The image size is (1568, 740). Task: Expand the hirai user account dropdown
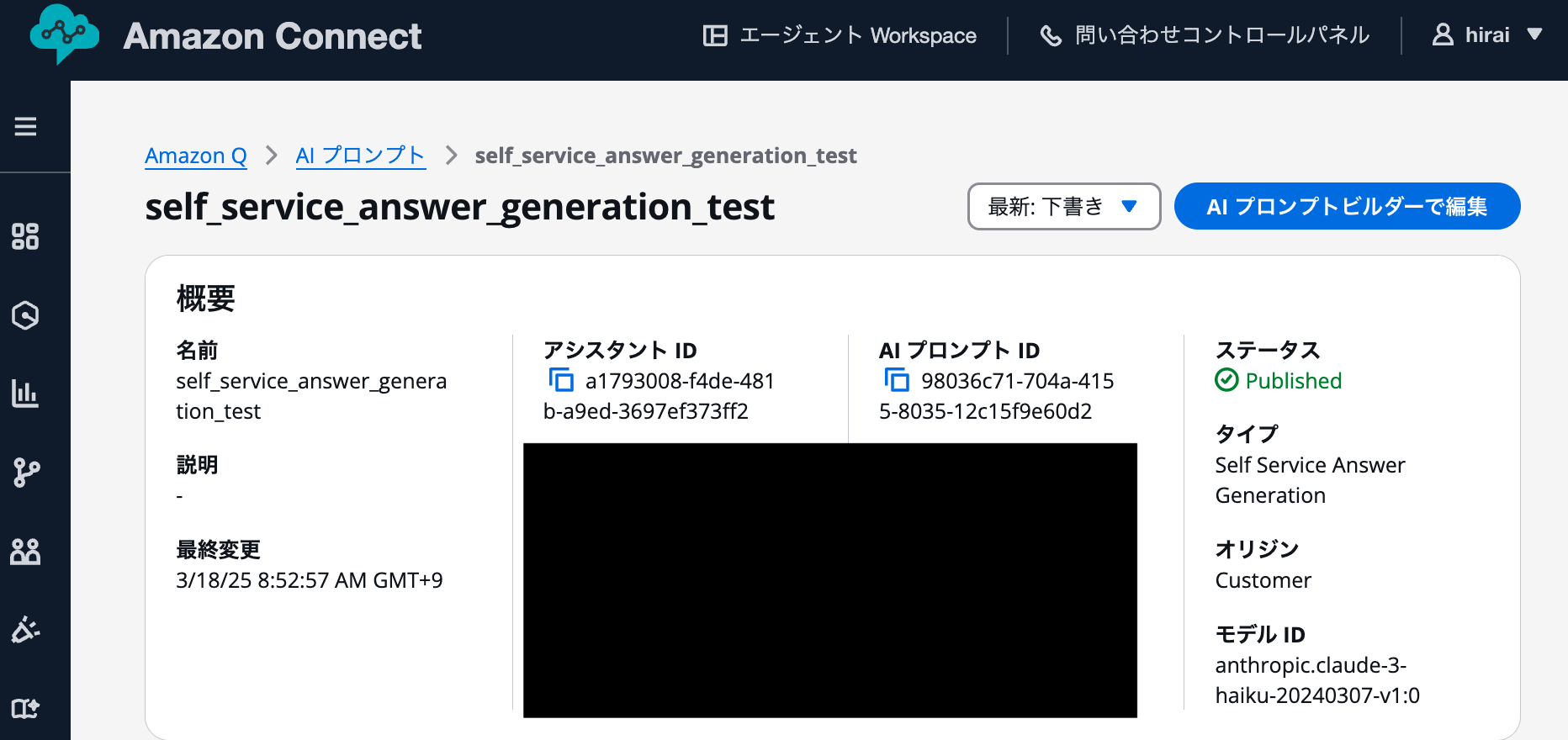click(1487, 34)
